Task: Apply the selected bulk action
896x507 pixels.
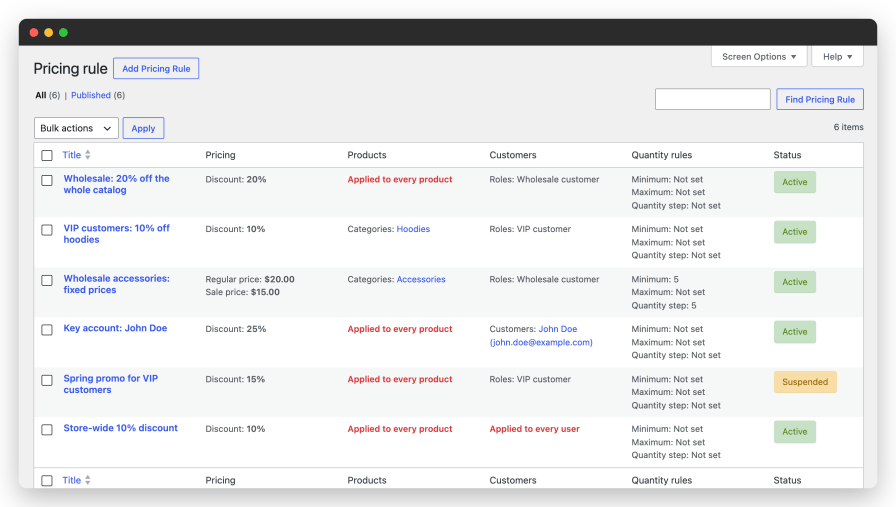Action: tap(143, 128)
